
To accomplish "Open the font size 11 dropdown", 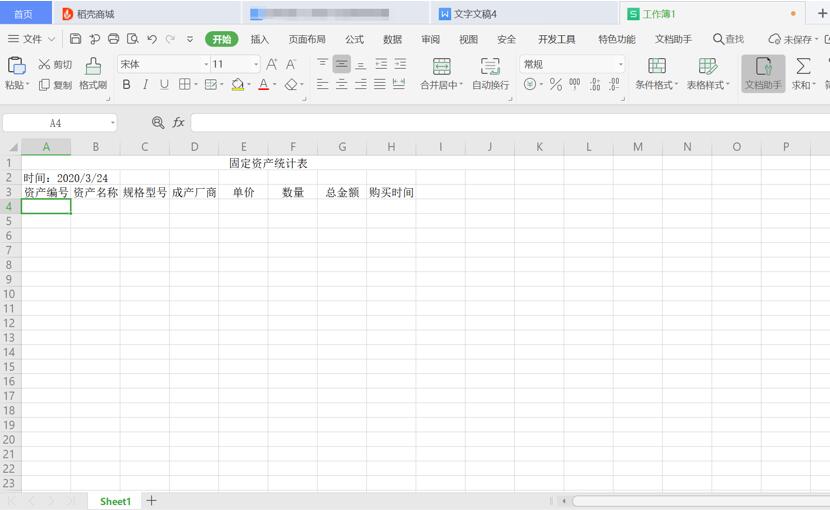I will tap(256, 64).
